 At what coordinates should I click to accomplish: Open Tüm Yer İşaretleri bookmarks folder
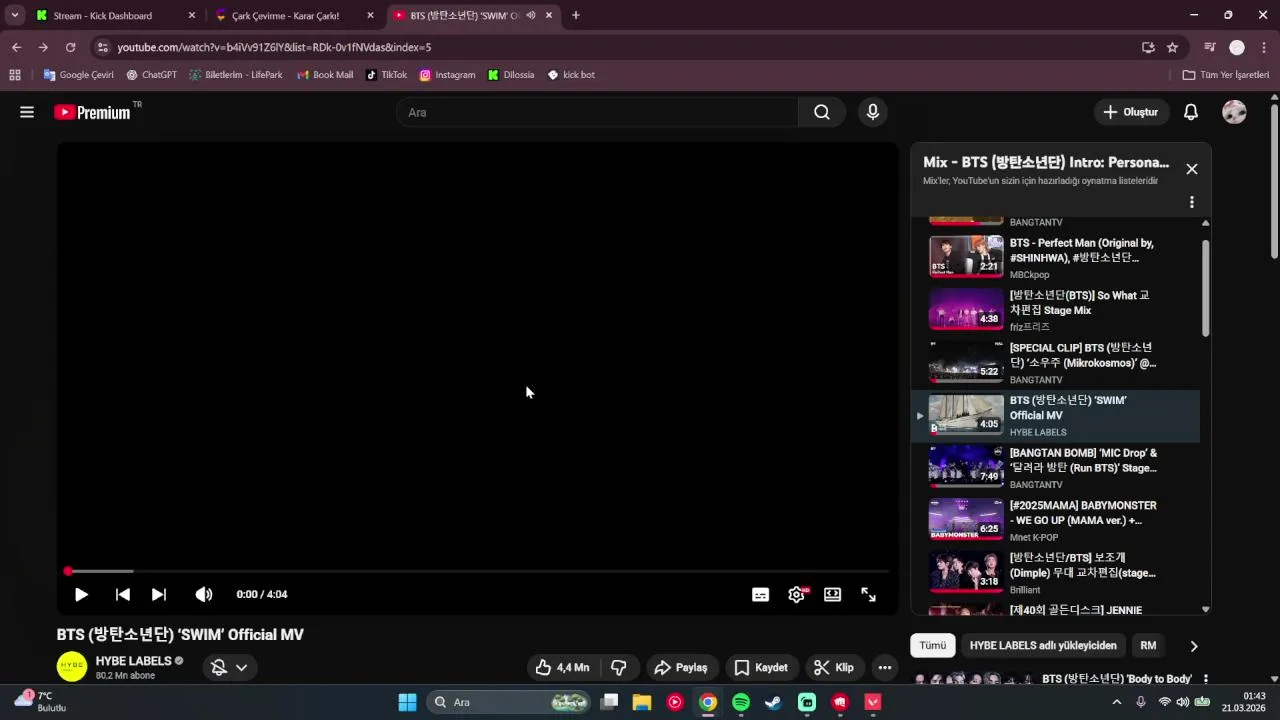tap(1226, 75)
